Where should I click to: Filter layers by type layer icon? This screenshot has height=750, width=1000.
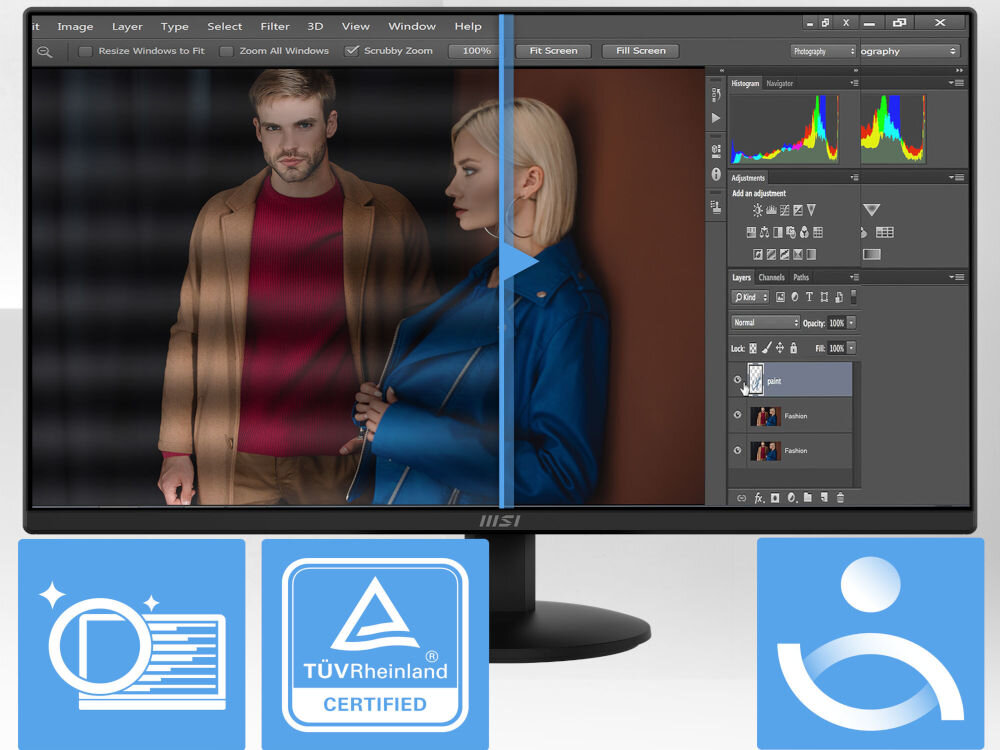[808, 297]
